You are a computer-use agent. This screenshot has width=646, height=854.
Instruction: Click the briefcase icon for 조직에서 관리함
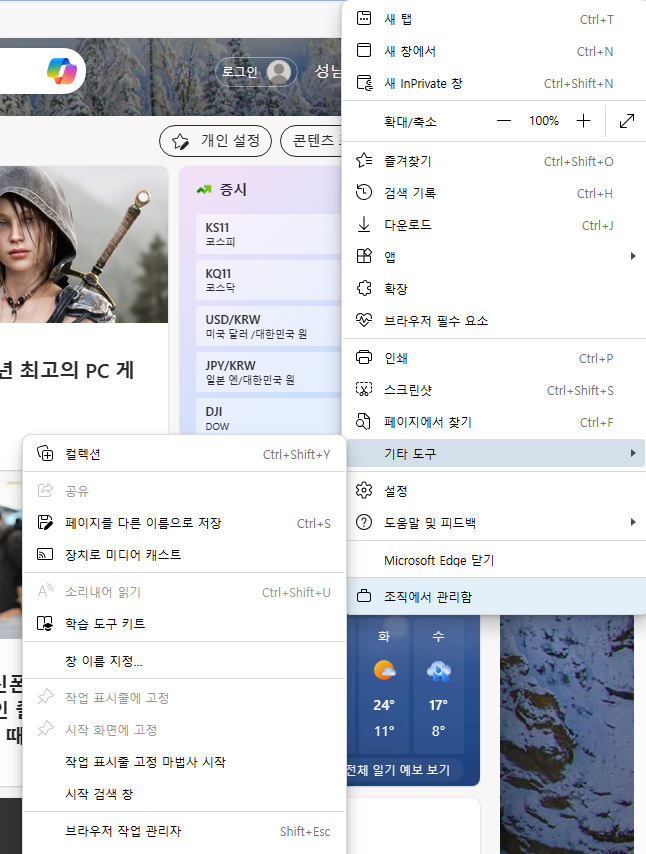coord(364,596)
